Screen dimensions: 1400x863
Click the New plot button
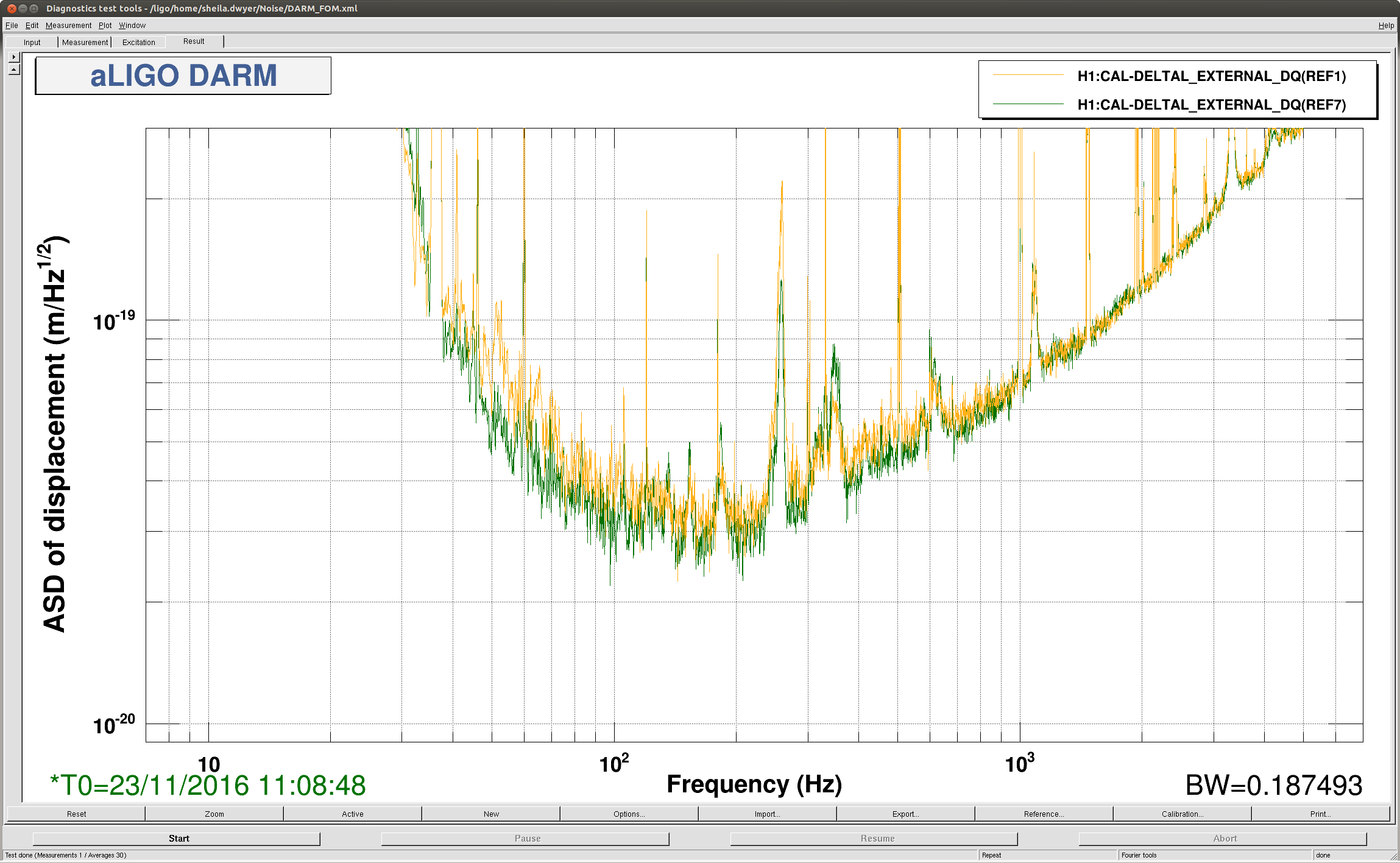[x=491, y=814]
